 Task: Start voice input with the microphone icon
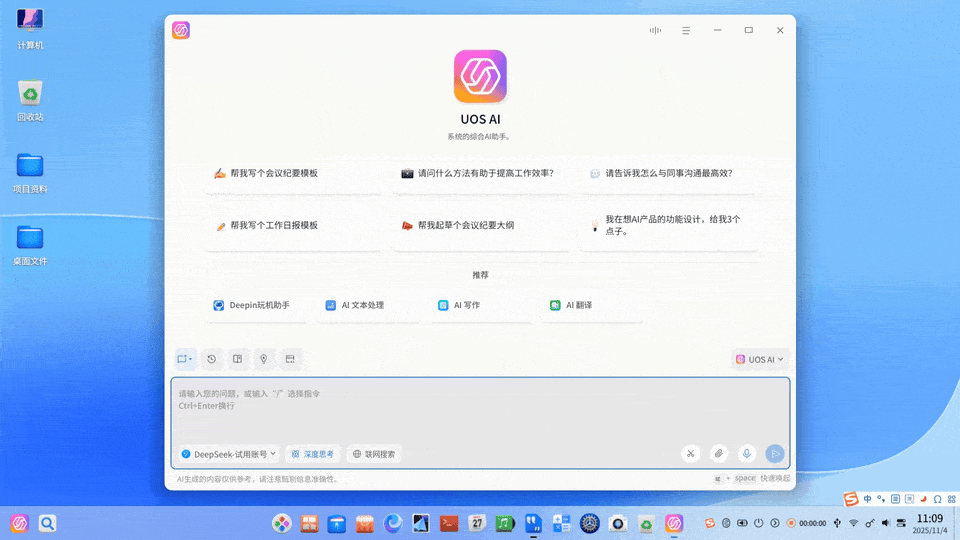[747, 454]
